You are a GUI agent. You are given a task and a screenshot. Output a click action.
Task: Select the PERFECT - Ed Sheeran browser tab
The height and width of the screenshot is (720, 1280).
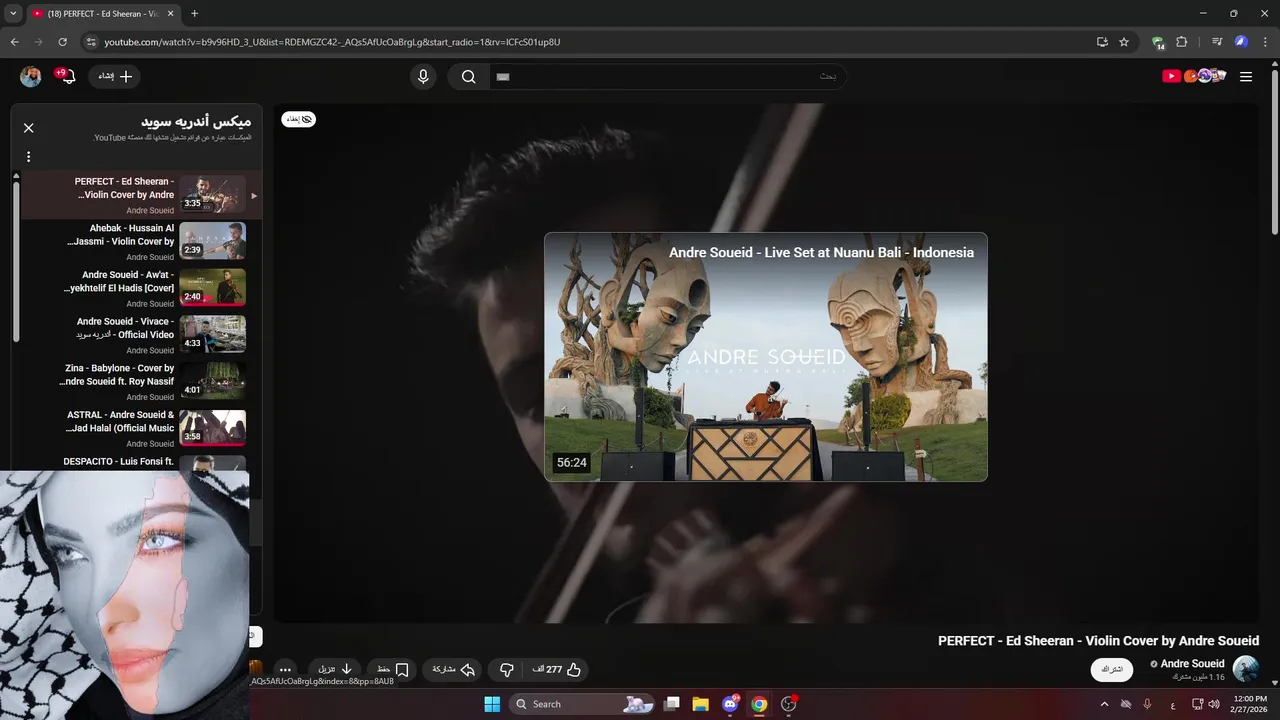tap(103, 14)
